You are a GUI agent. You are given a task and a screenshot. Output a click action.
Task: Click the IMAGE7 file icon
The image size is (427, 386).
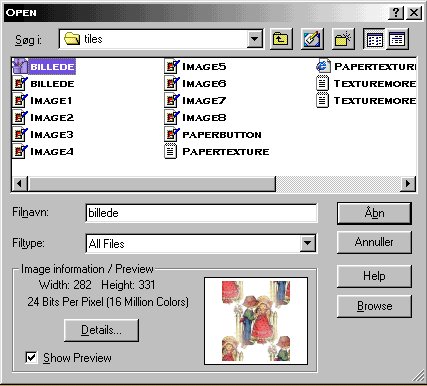click(x=172, y=100)
